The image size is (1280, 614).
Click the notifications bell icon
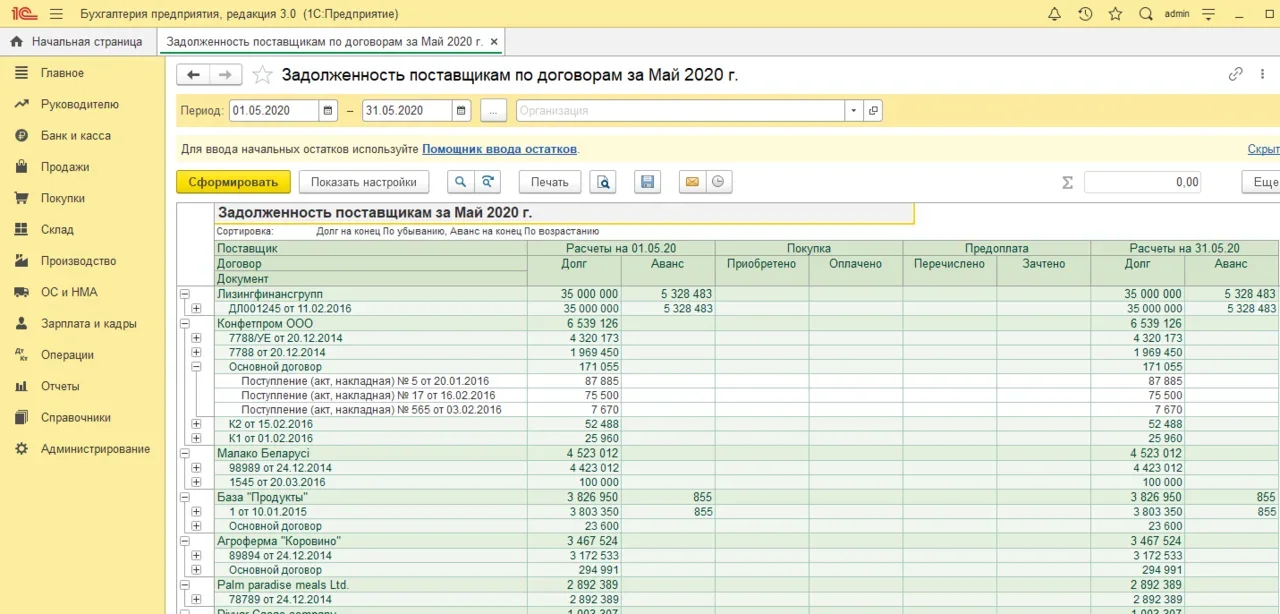[1054, 14]
